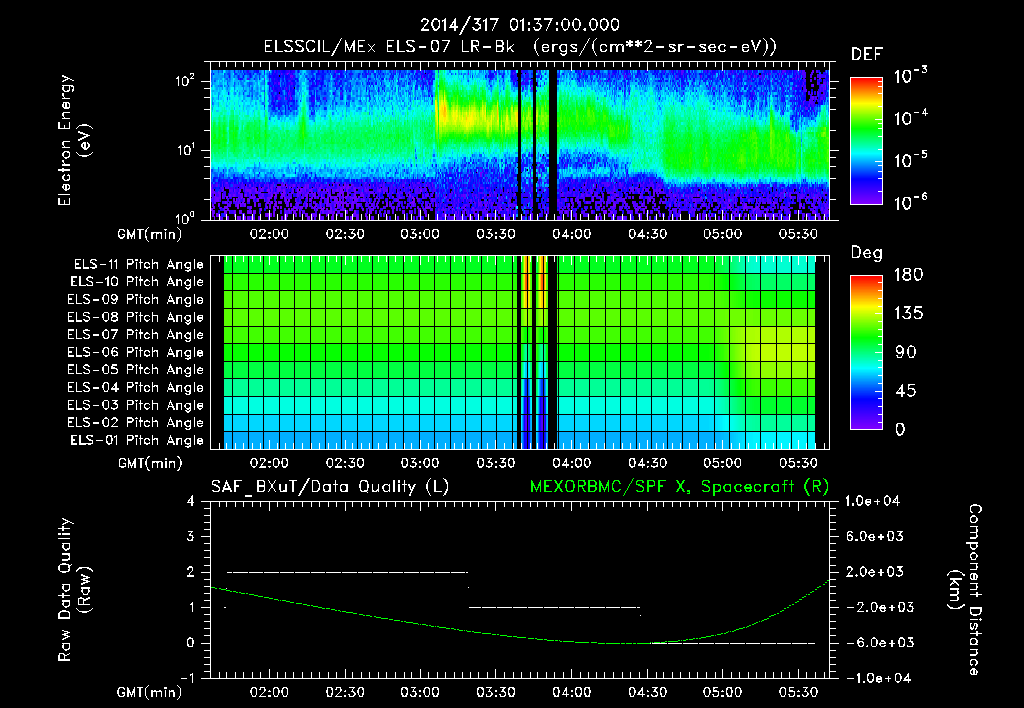This screenshot has height=708, width=1024.
Task: Click the 10^-4 label on DEF color bar
Action: (910, 119)
